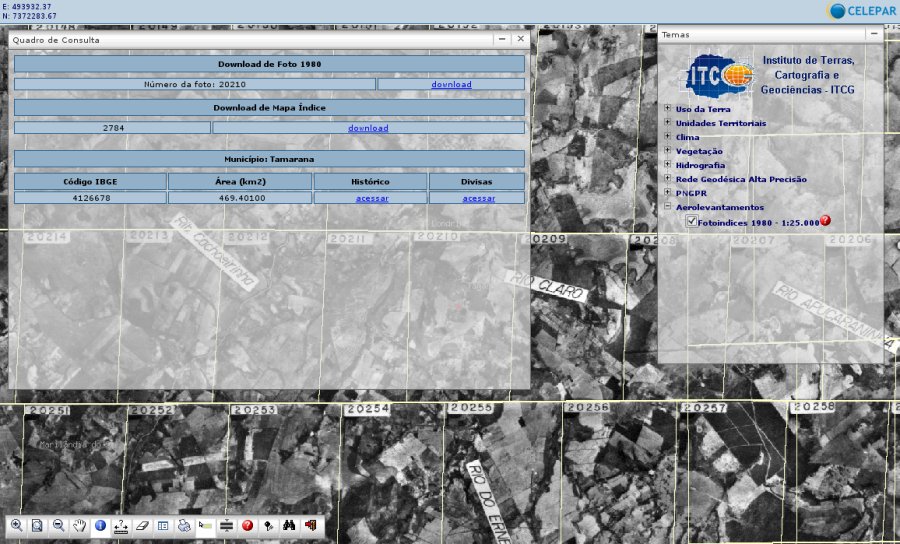The width and height of the screenshot is (900, 544).
Task: Click the binoculars search tool
Action: (289, 525)
